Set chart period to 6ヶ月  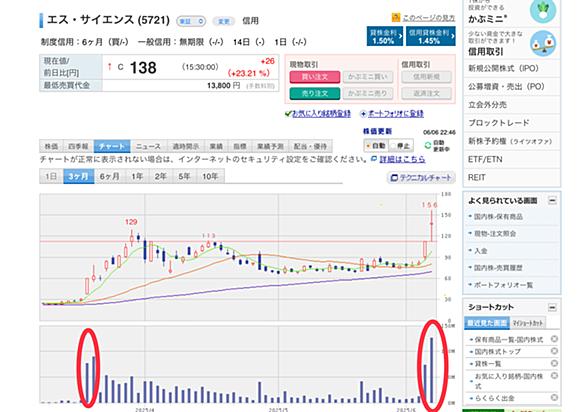pyautogui.click(x=110, y=176)
